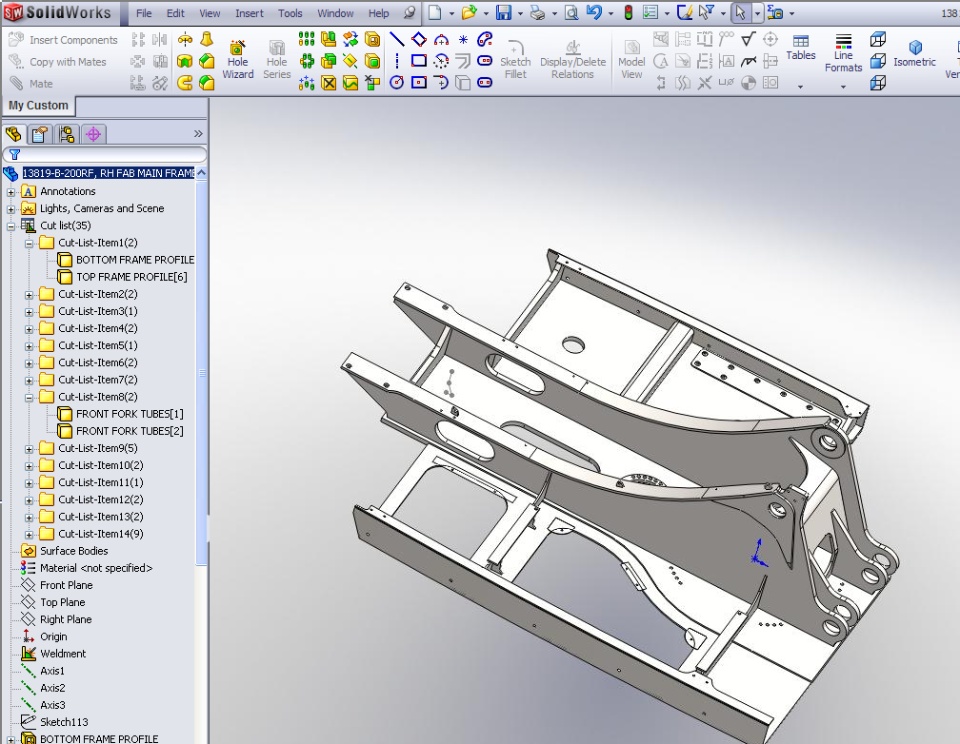
Task: Open the Tables dropdown arrow
Action: (800, 87)
